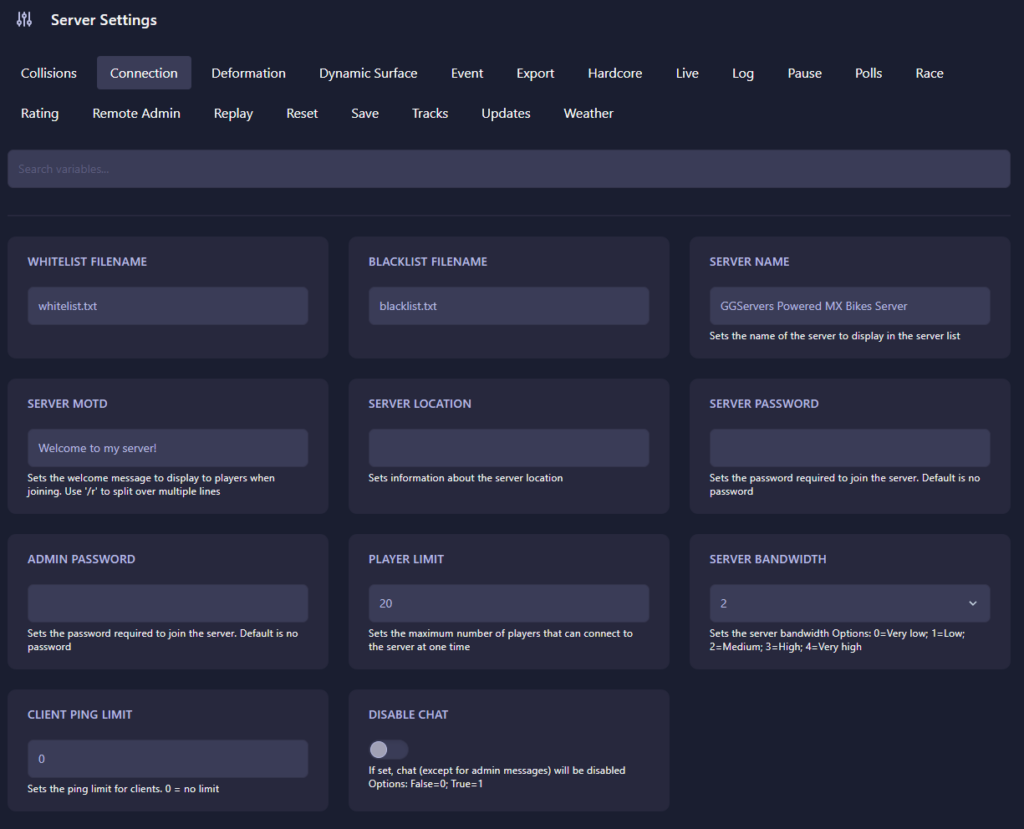Viewport: 1024px width, 829px height.
Task: Click 'Sets the name of the server' description
Action: [835, 336]
